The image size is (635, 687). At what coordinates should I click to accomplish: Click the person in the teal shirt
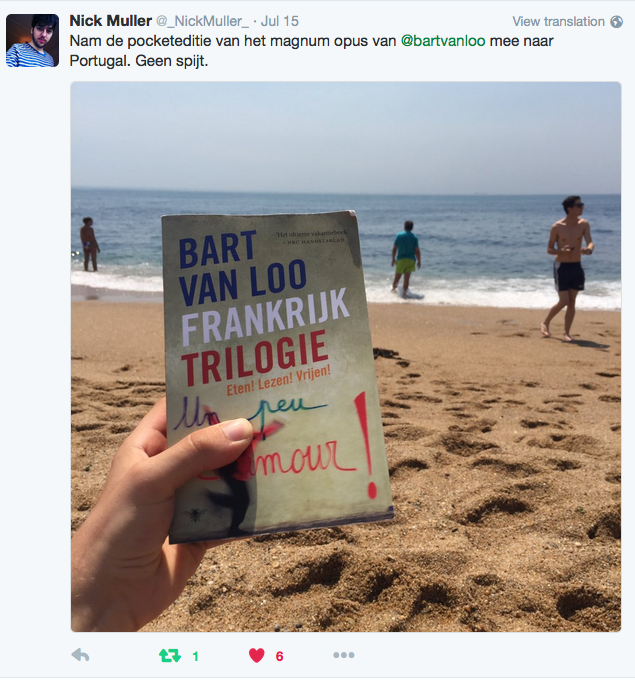click(406, 257)
